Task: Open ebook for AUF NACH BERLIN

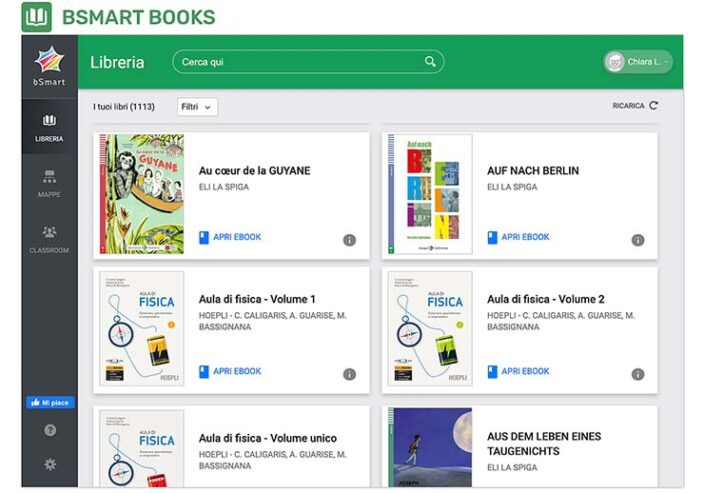Action: [518, 237]
